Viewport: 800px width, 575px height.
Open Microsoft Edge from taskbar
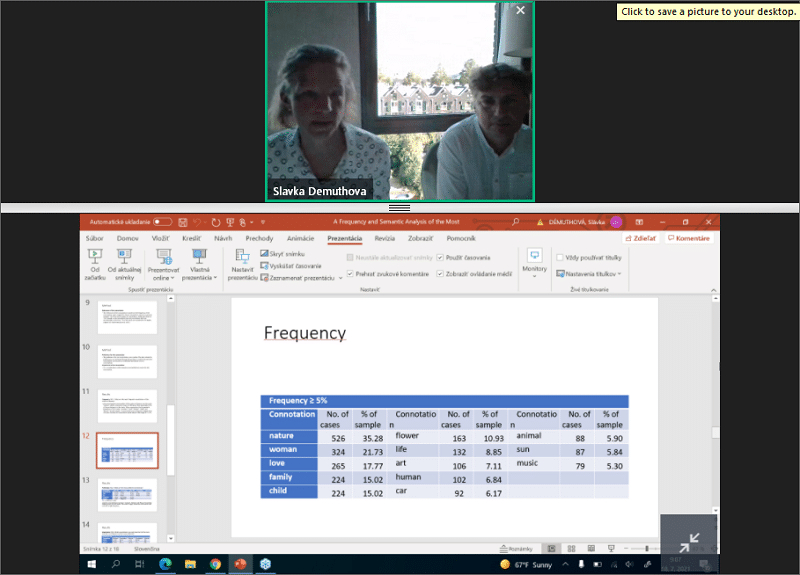click(164, 564)
